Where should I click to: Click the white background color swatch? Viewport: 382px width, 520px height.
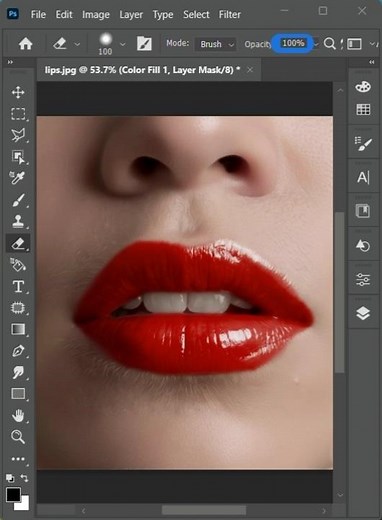point(24,504)
